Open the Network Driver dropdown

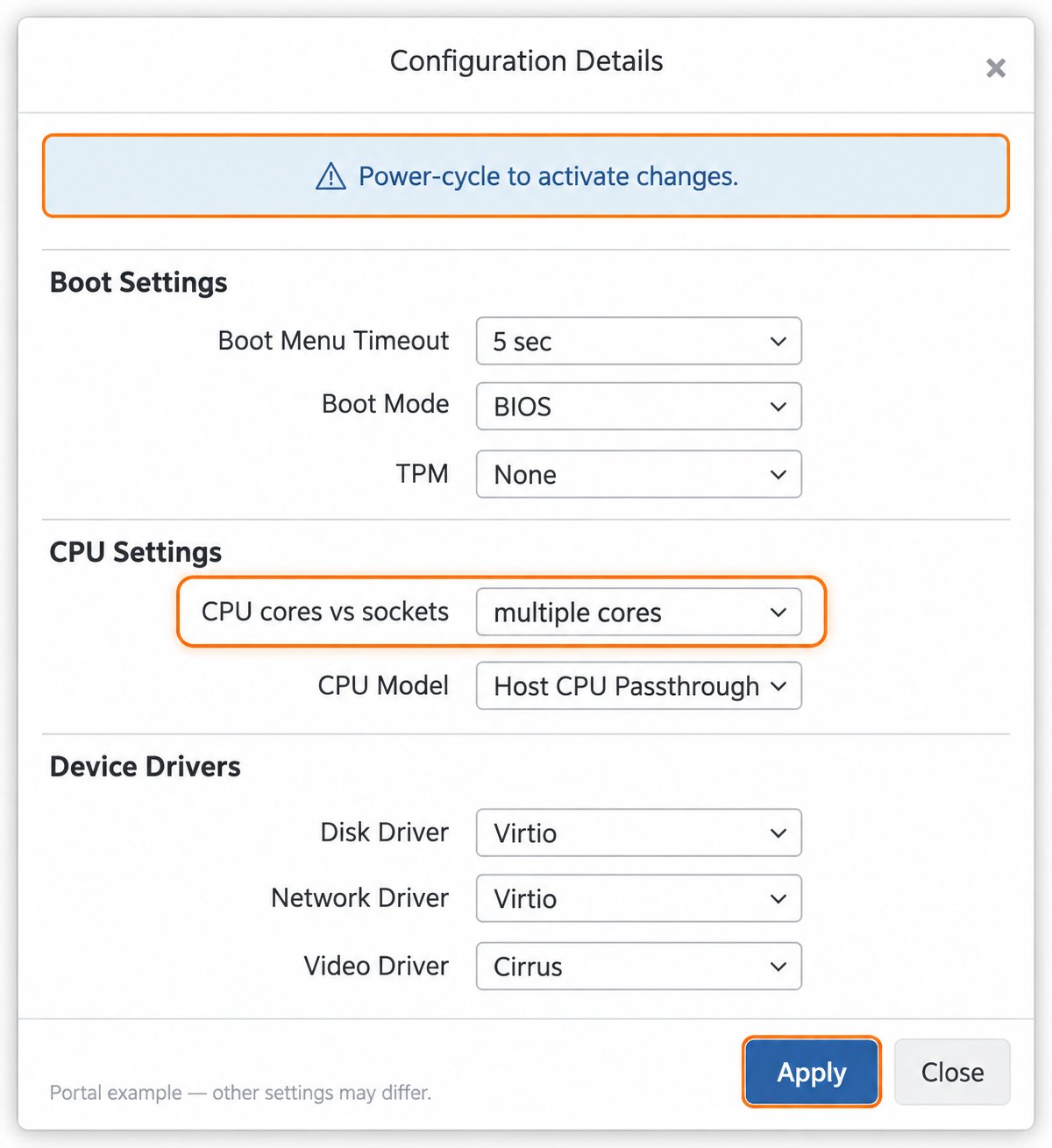click(638, 898)
